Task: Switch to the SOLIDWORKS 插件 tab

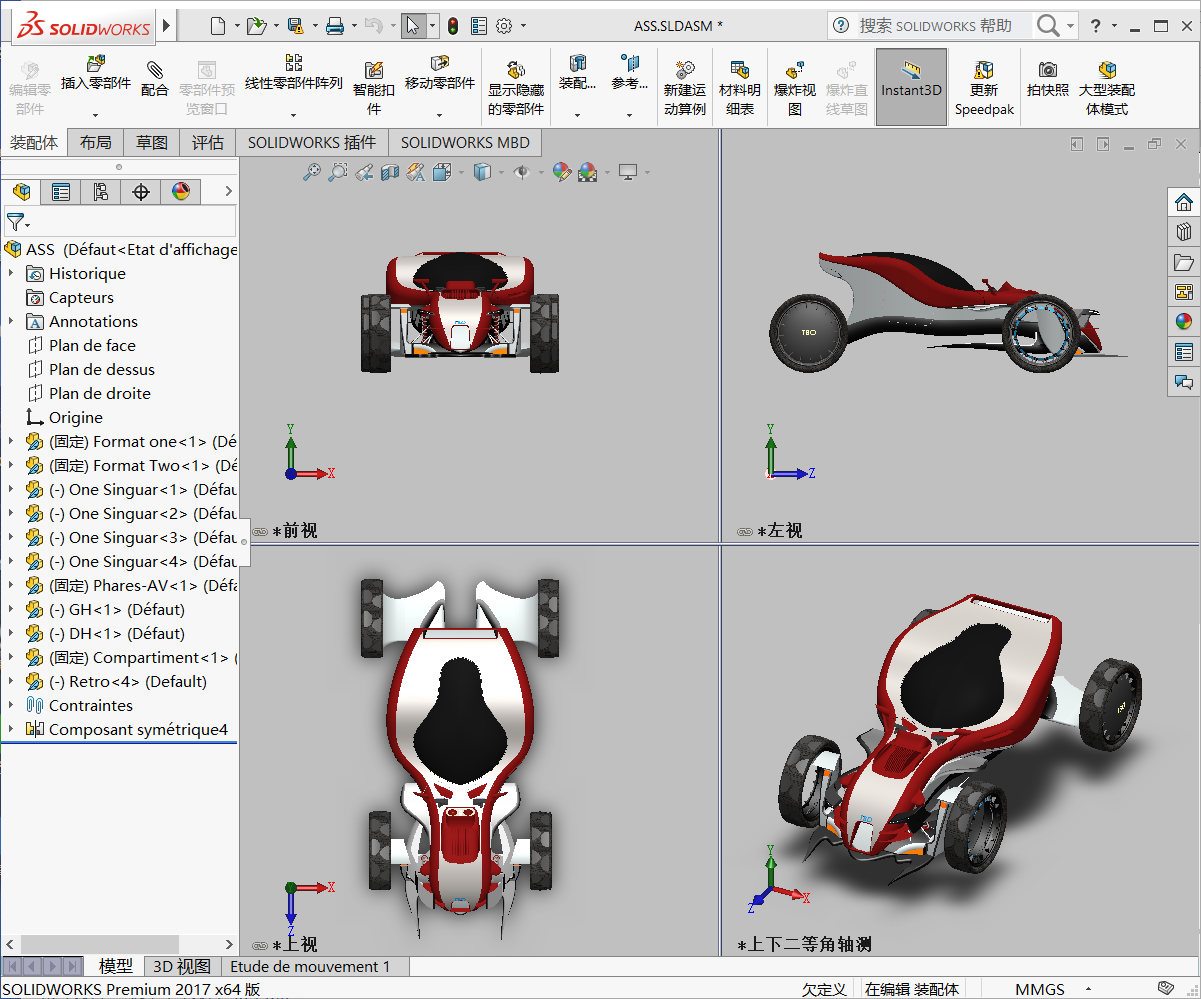Action: (312, 143)
